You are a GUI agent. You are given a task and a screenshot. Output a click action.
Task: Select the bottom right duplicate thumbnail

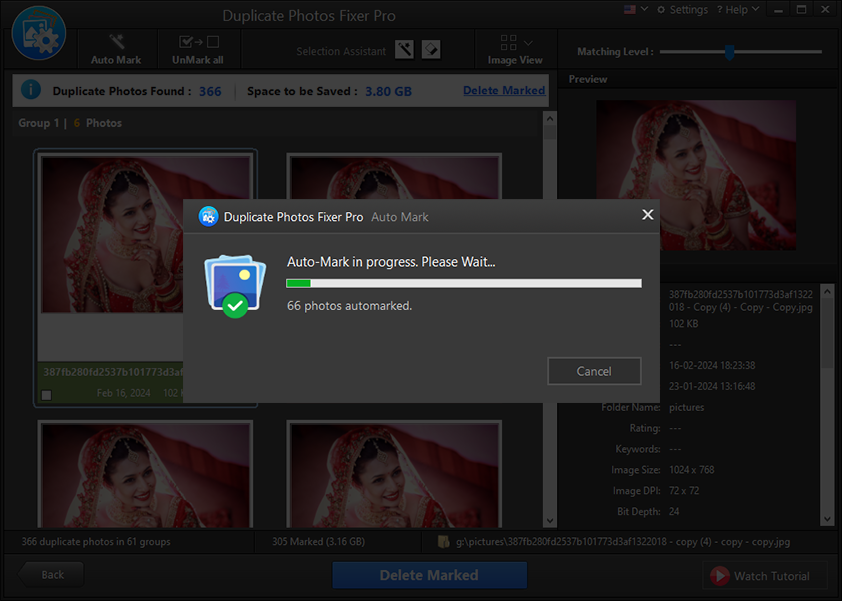(395, 474)
